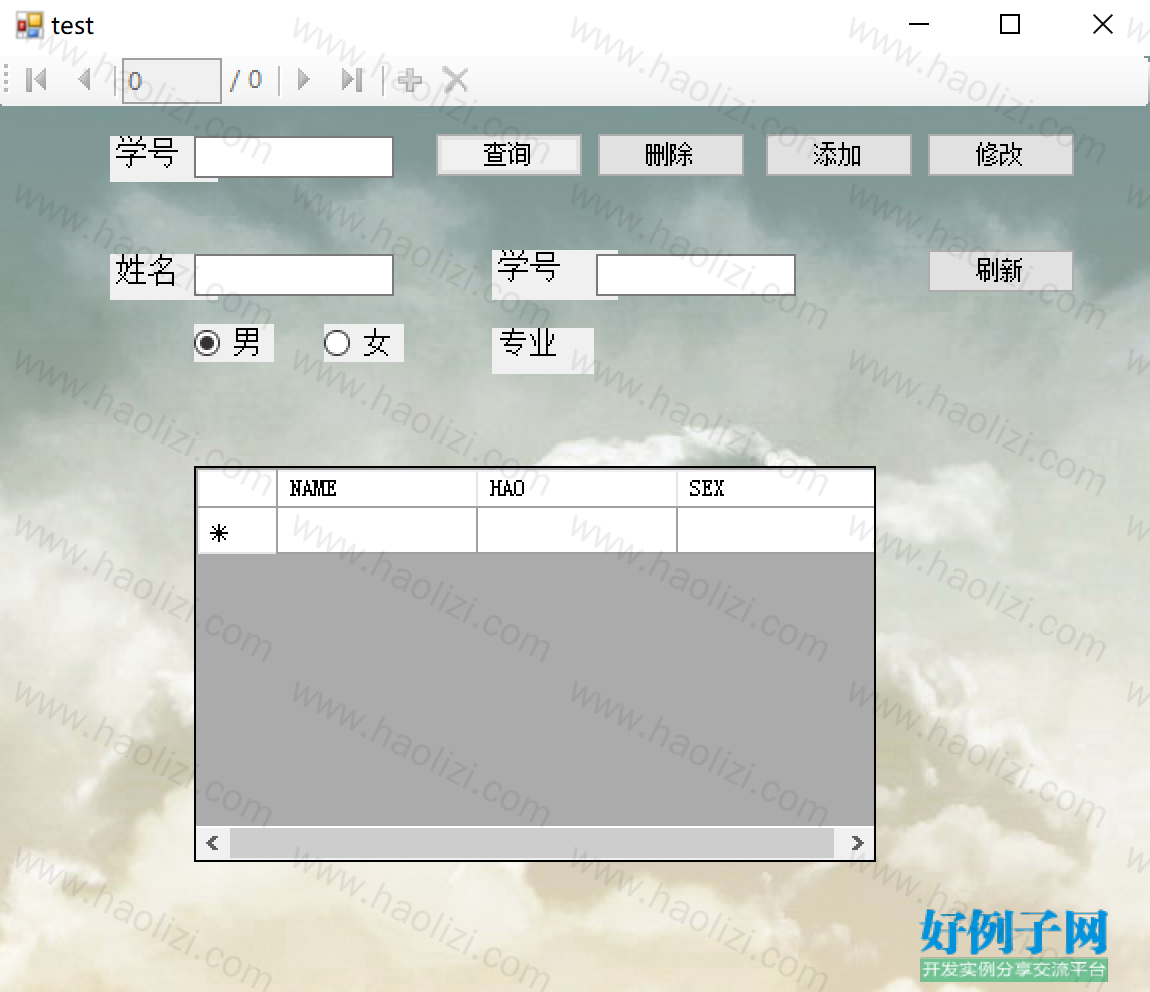1150x992 pixels.
Task: Click the 刷新 button
Action: click(1000, 271)
